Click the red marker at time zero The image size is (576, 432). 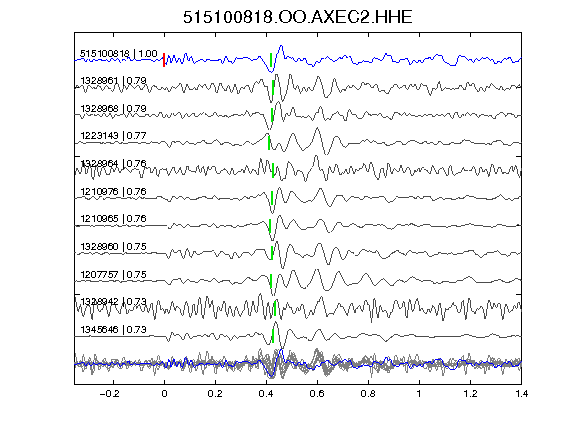[x=164, y=60]
